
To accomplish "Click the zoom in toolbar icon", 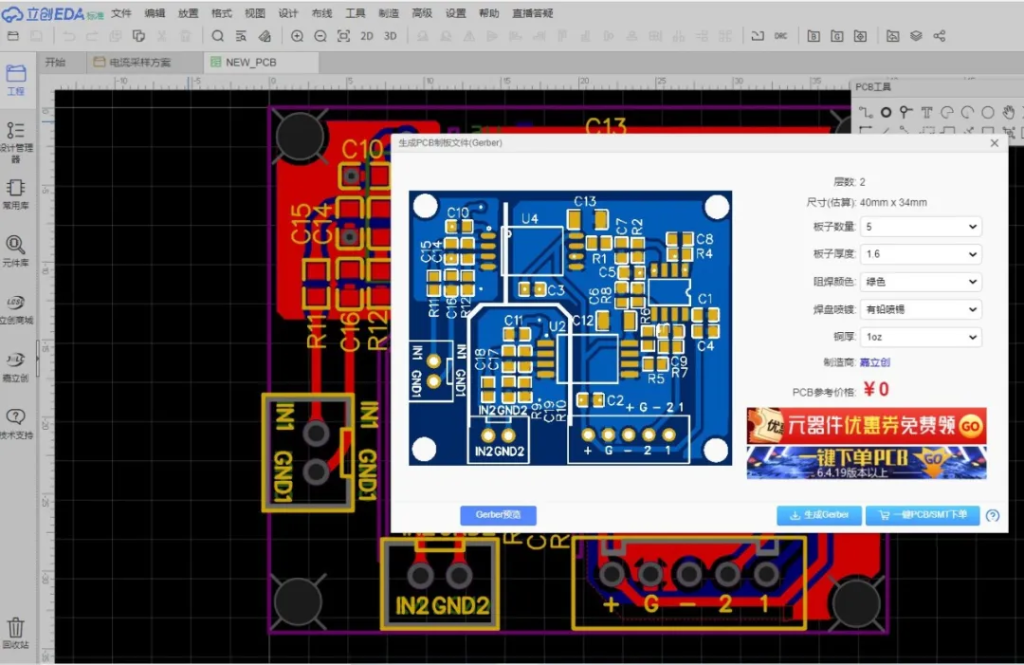I will pos(297,36).
